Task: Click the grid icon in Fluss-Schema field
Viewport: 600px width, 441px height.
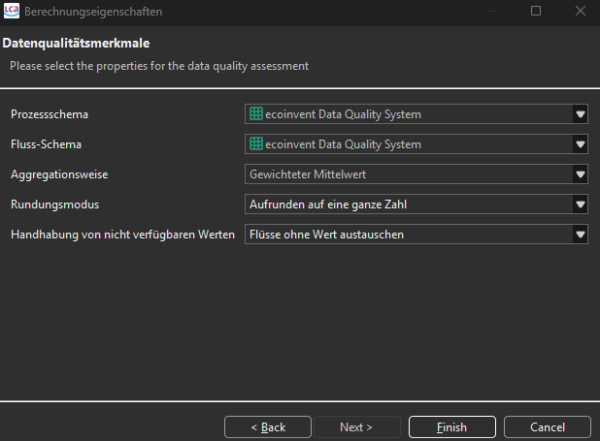Action: pyautogui.click(x=256, y=144)
